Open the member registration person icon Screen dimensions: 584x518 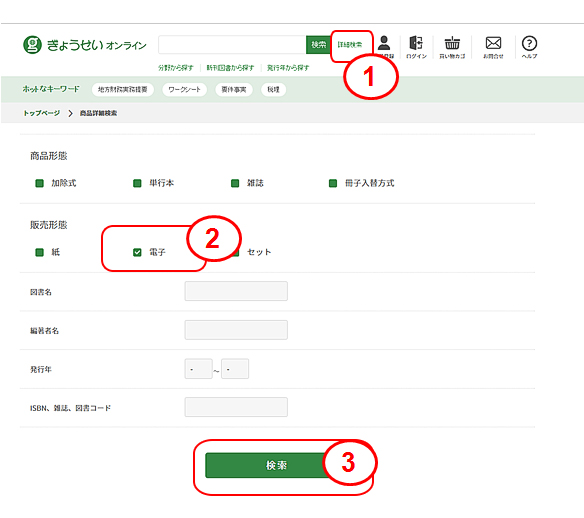[384, 44]
